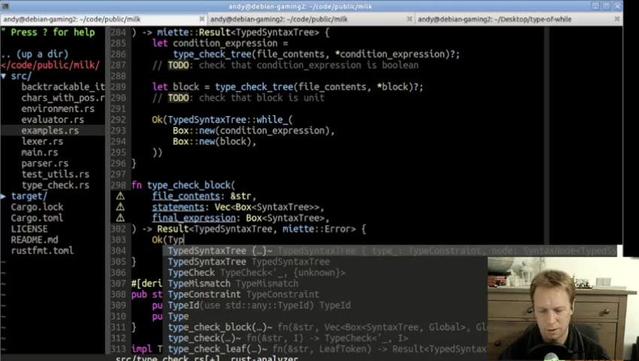Close the second terminal tab
The image size is (639, 361).
coord(410,19)
